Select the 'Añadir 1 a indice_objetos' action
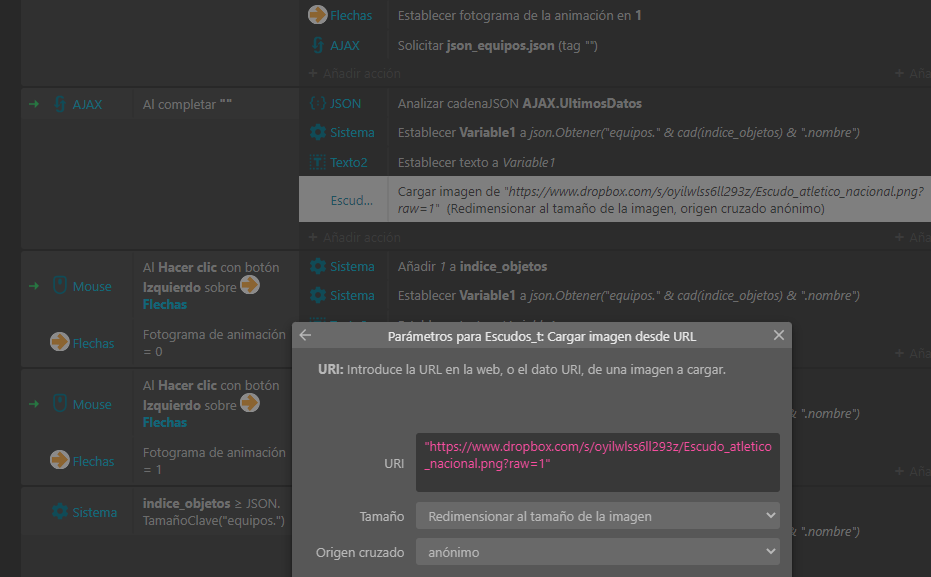 (473, 267)
